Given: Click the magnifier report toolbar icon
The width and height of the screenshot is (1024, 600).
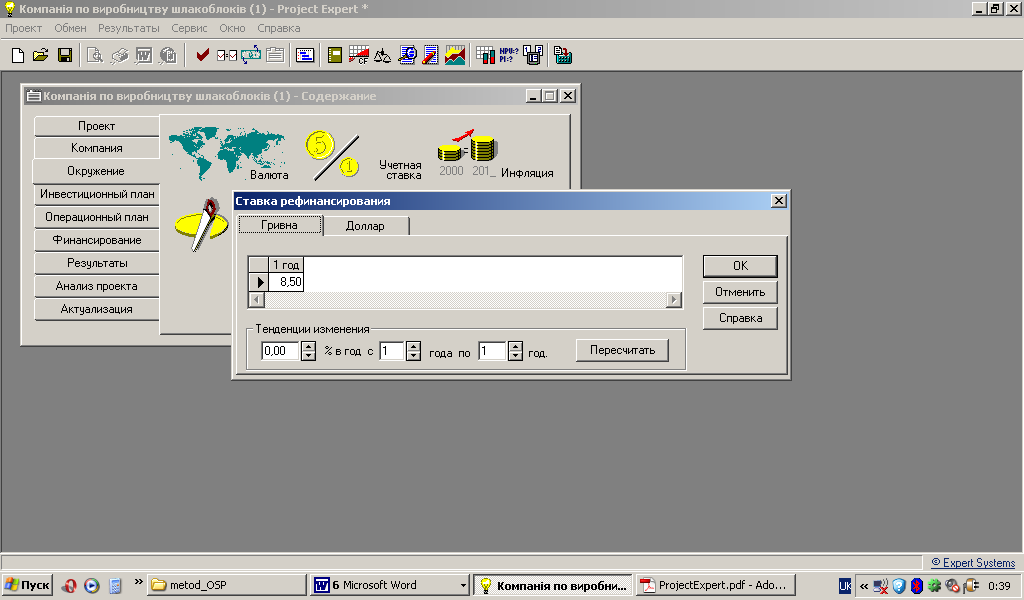Looking at the screenshot, I should point(407,55).
